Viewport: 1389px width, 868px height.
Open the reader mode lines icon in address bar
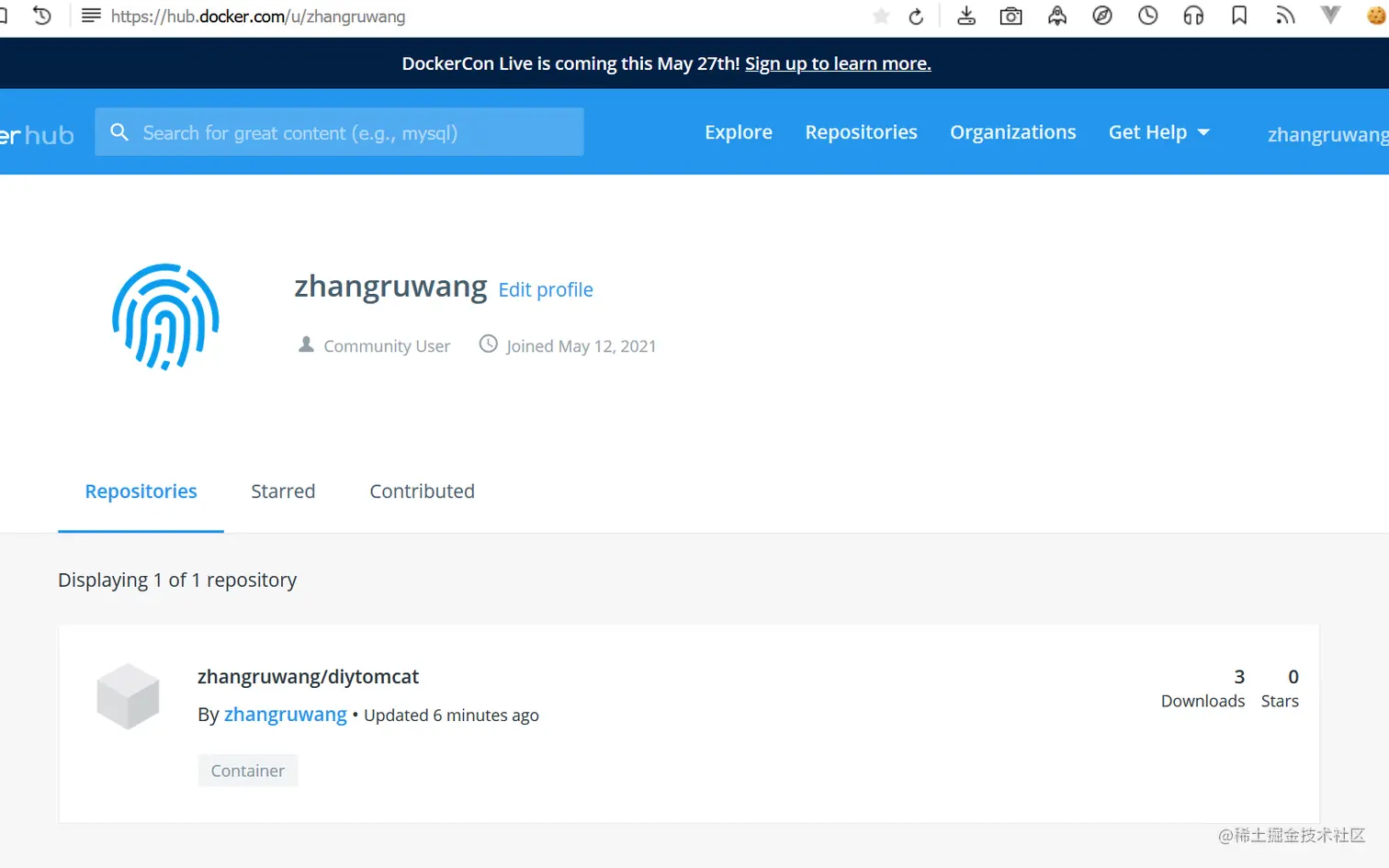91,16
